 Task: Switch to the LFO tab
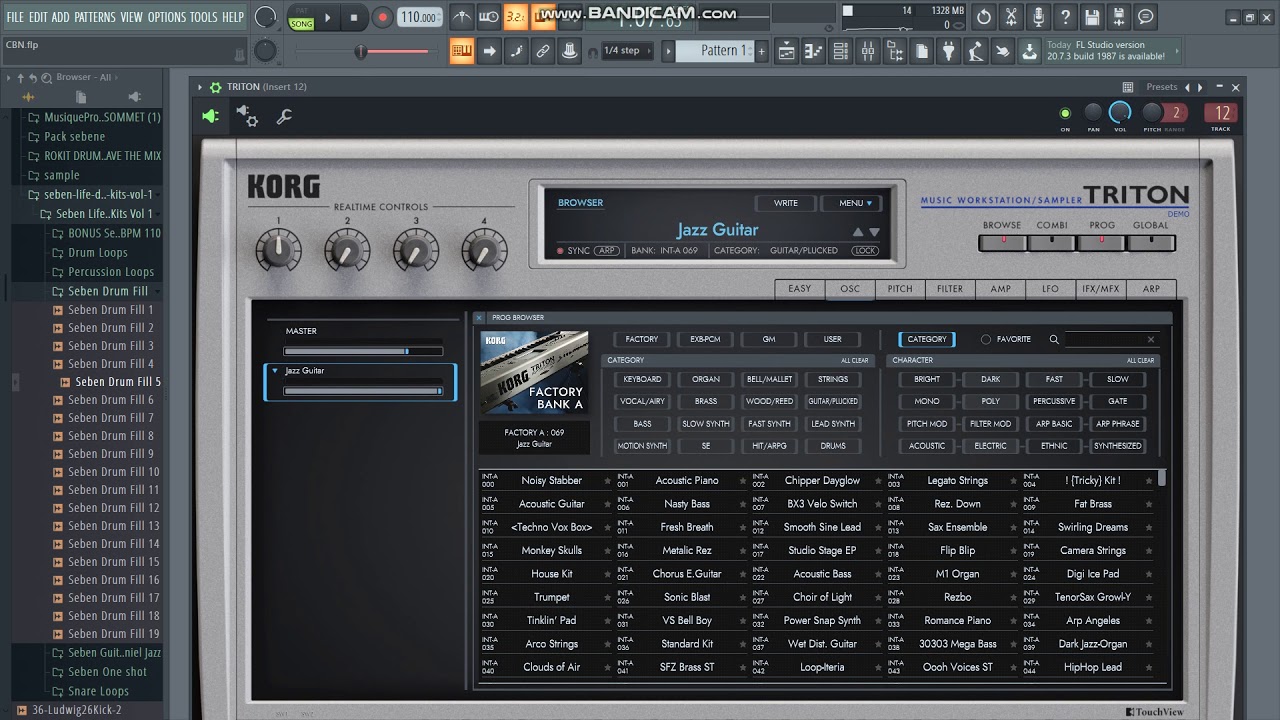tap(1050, 289)
